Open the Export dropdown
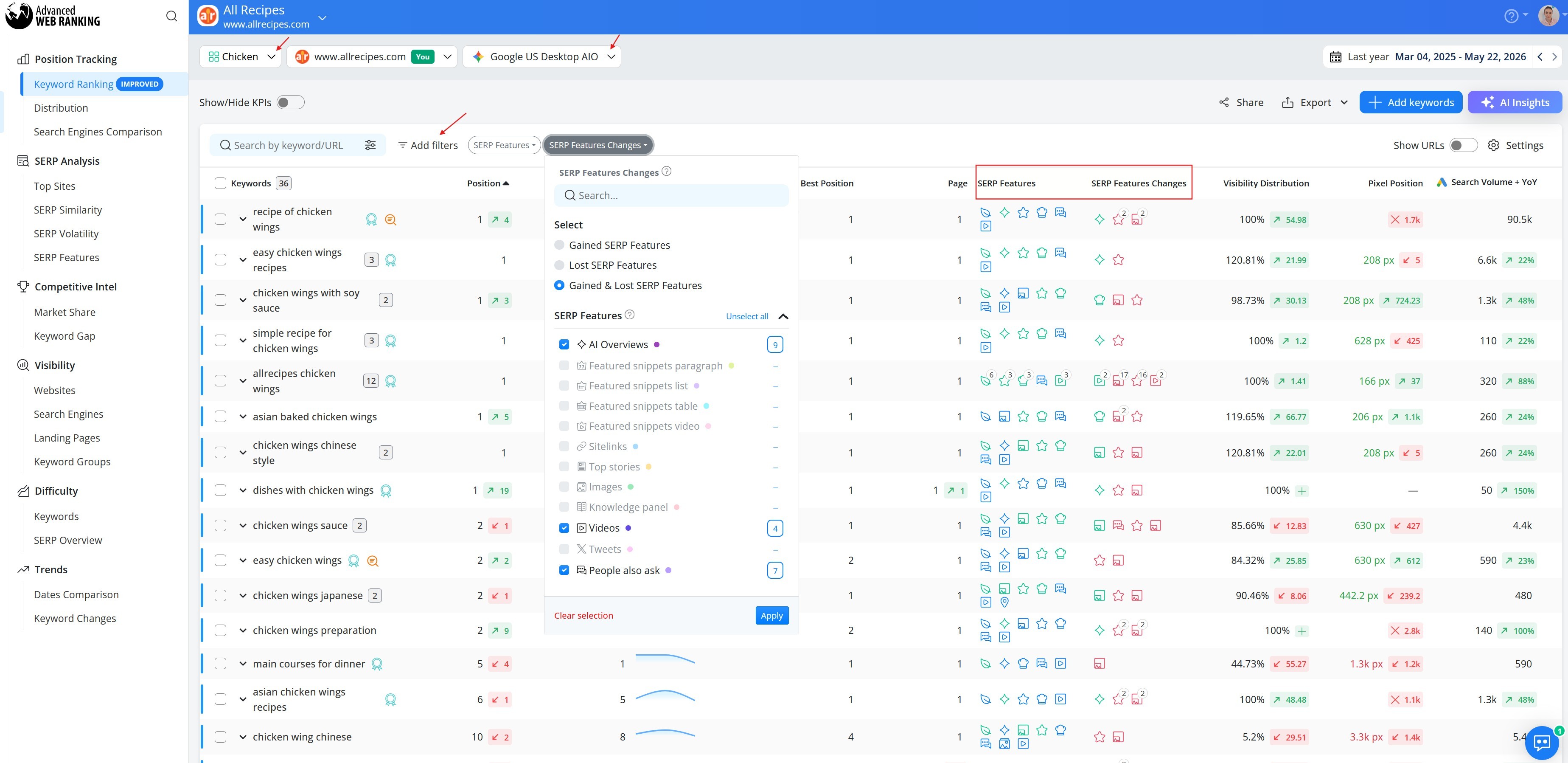Image resolution: width=1568 pixels, height=763 pixels. [x=1315, y=102]
